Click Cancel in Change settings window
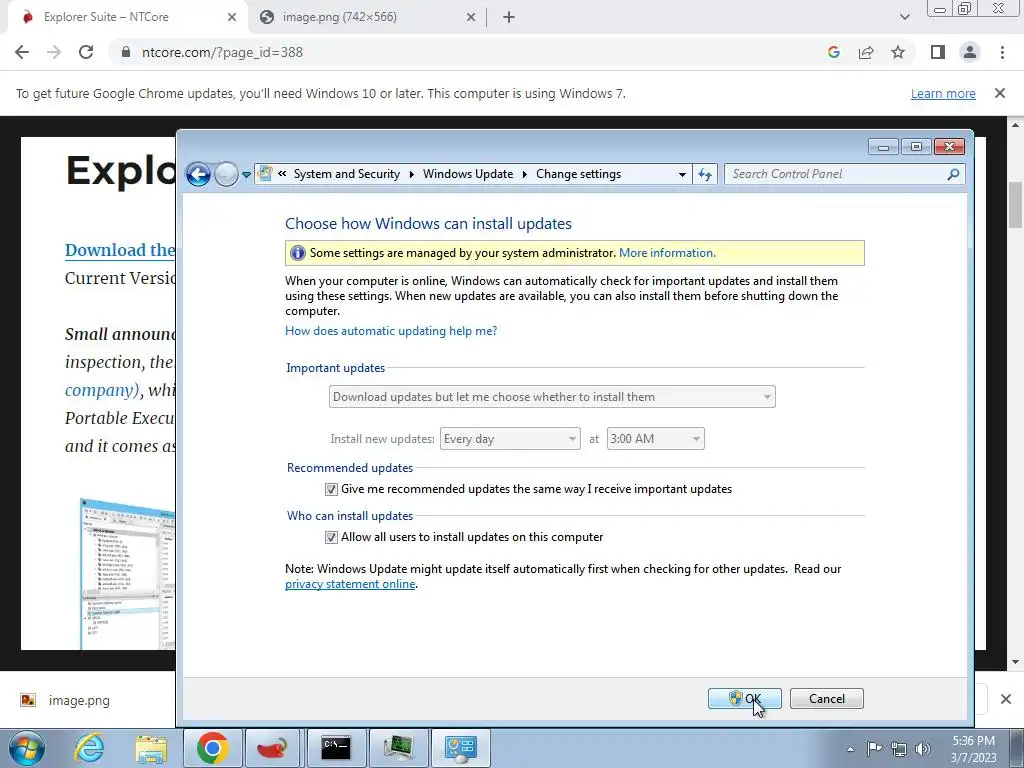 (x=827, y=699)
